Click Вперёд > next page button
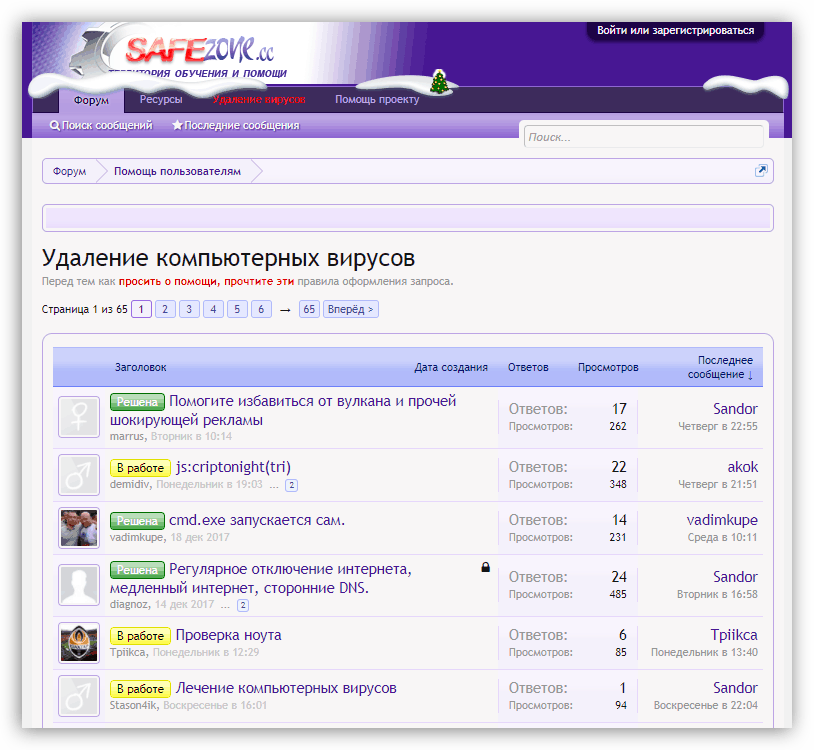Image resolution: width=814 pixels, height=750 pixels. (x=350, y=309)
